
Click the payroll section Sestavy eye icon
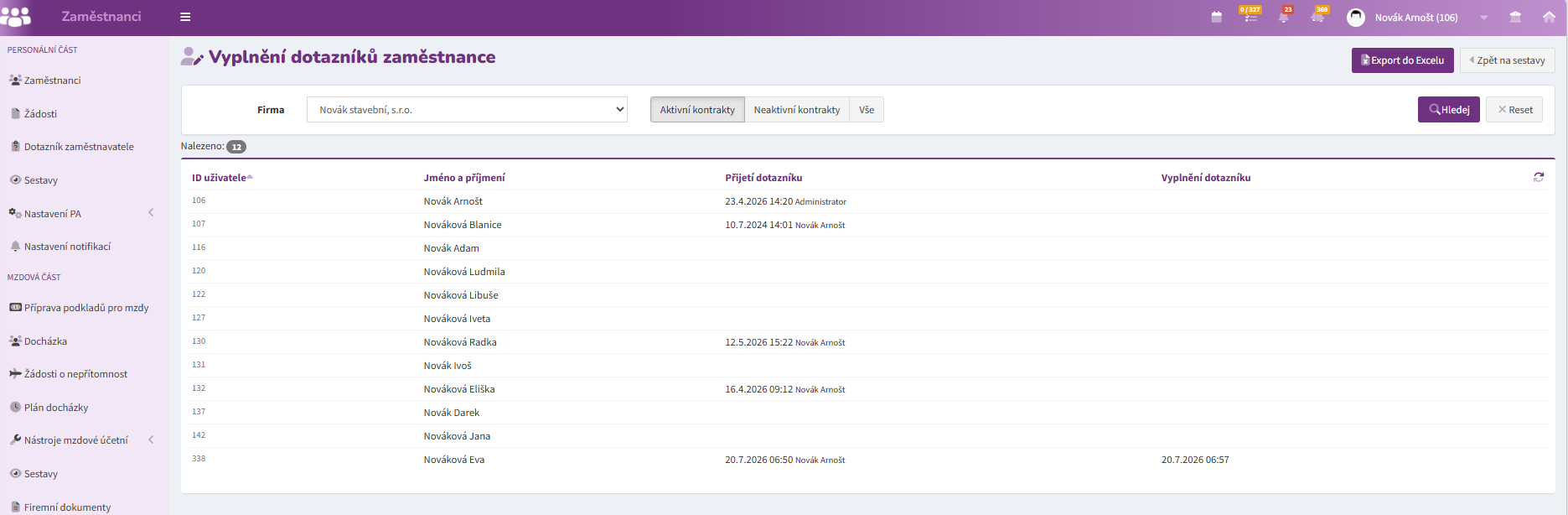(15, 473)
